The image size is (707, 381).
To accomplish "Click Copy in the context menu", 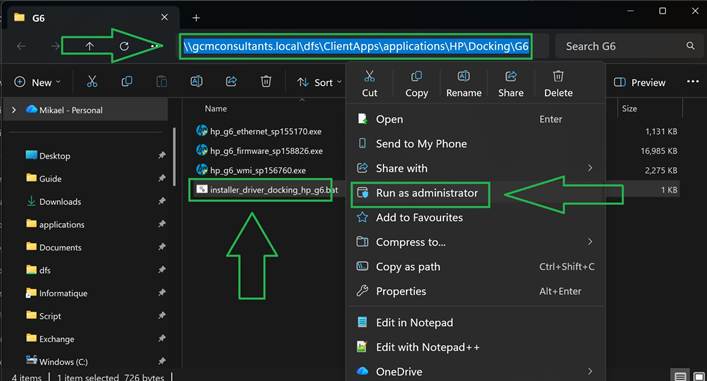I will [416, 84].
